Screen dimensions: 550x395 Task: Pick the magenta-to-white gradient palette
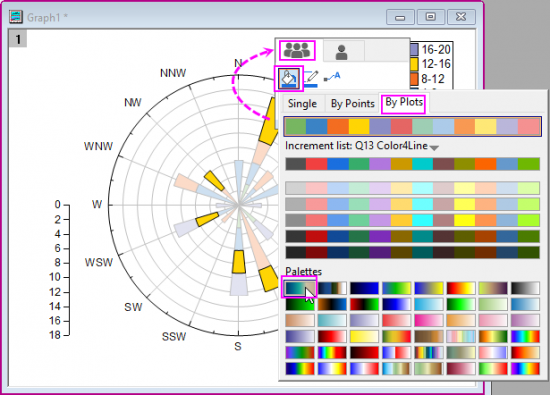(428, 320)
